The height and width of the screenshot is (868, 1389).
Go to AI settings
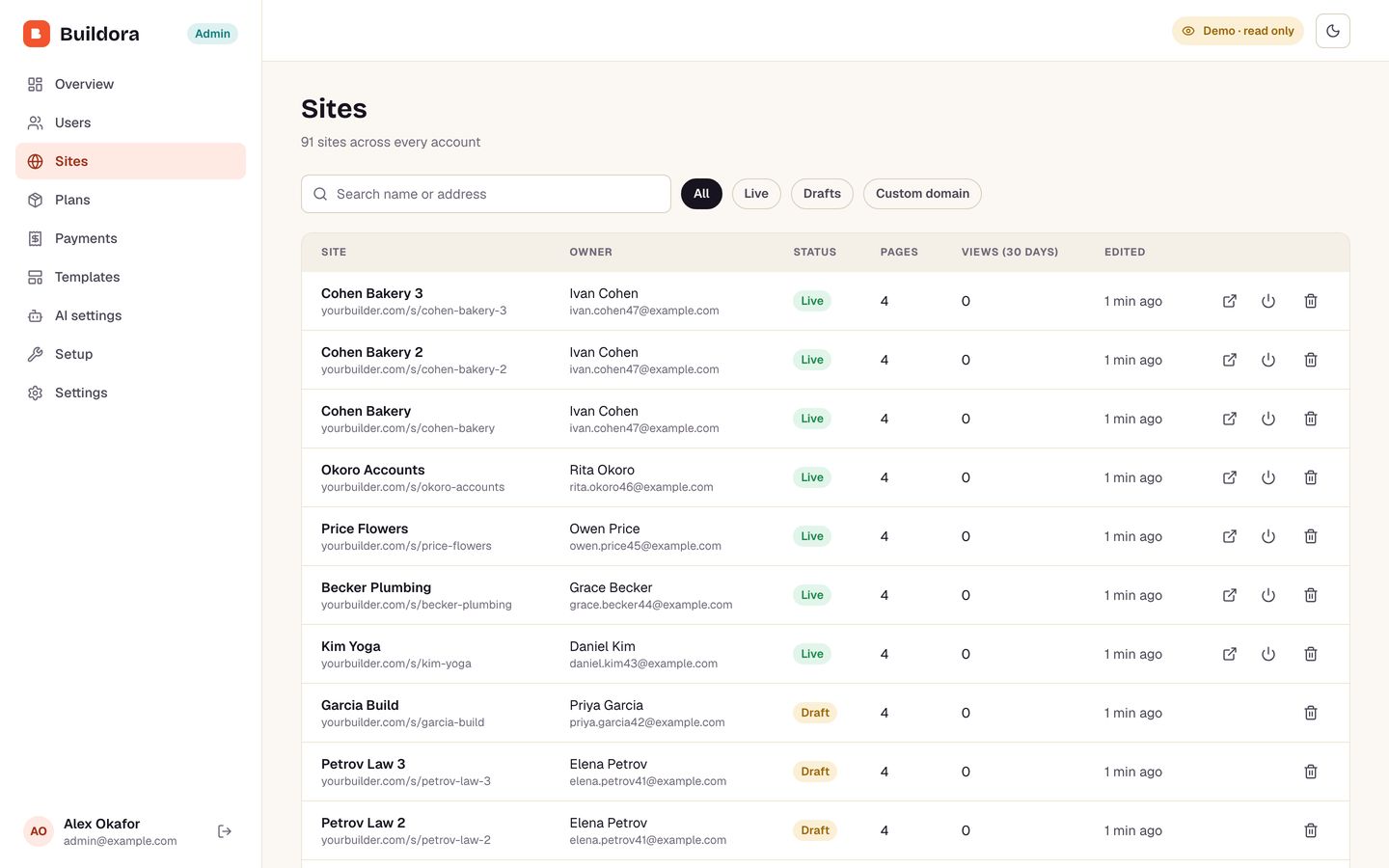[130, 315]
